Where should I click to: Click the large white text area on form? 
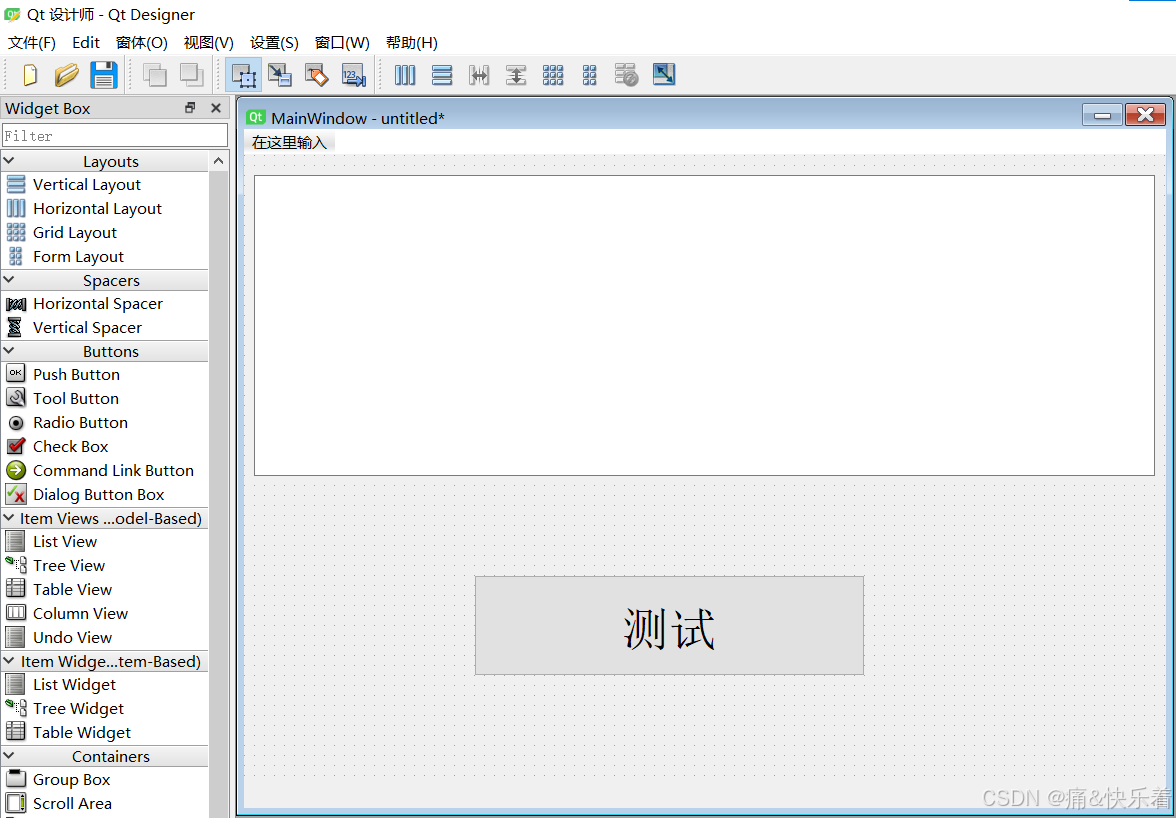pyautogui.click(x=704, y=325)
